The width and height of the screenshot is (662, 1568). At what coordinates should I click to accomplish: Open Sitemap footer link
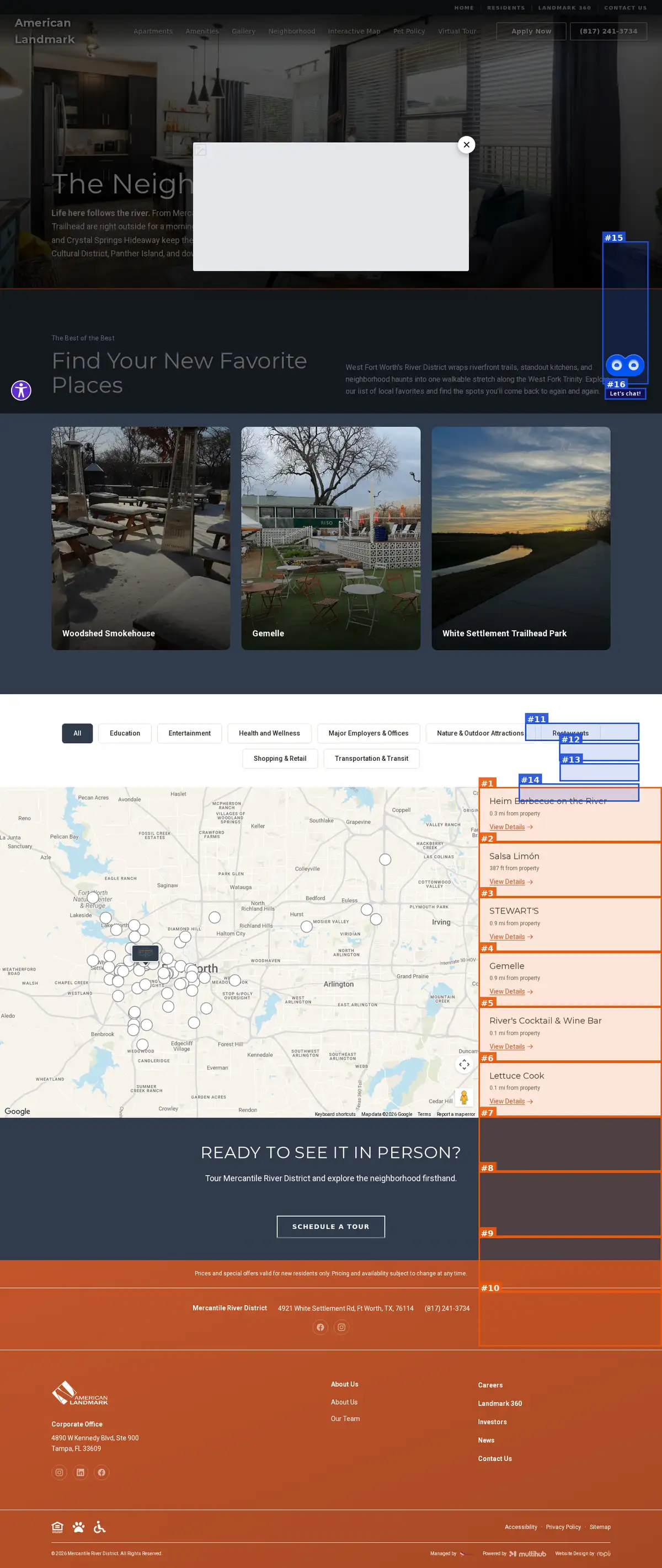coord(600,1527)
